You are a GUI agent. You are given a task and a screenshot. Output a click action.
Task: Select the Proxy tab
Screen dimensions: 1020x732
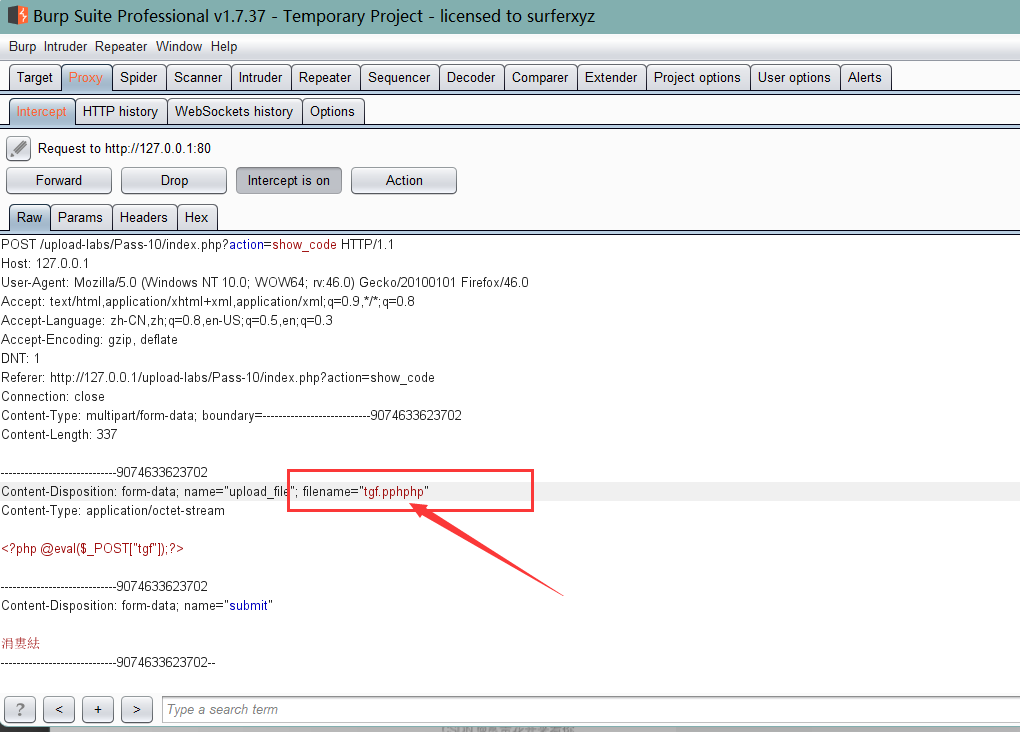click(x=86, y=77)
